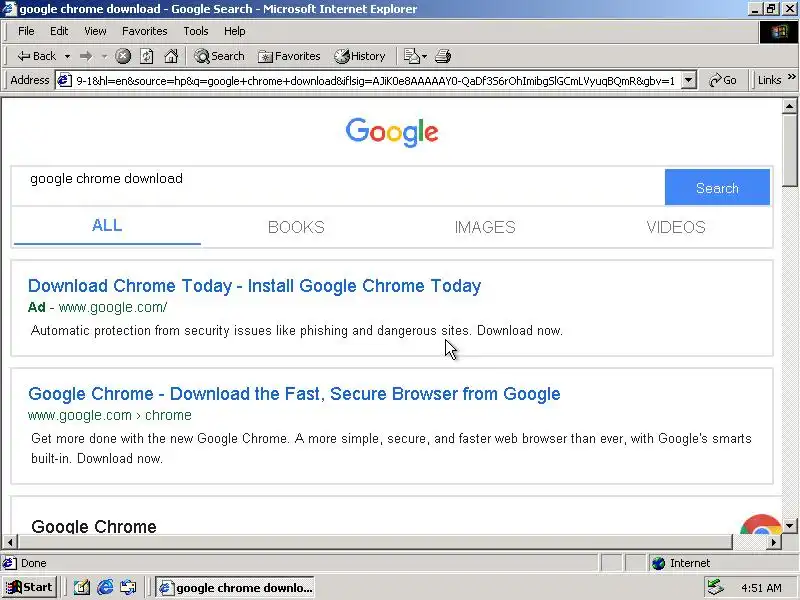Switch to the VIDEOS tab
This screenshot has height=600, width=800.
tap(676, 227)
